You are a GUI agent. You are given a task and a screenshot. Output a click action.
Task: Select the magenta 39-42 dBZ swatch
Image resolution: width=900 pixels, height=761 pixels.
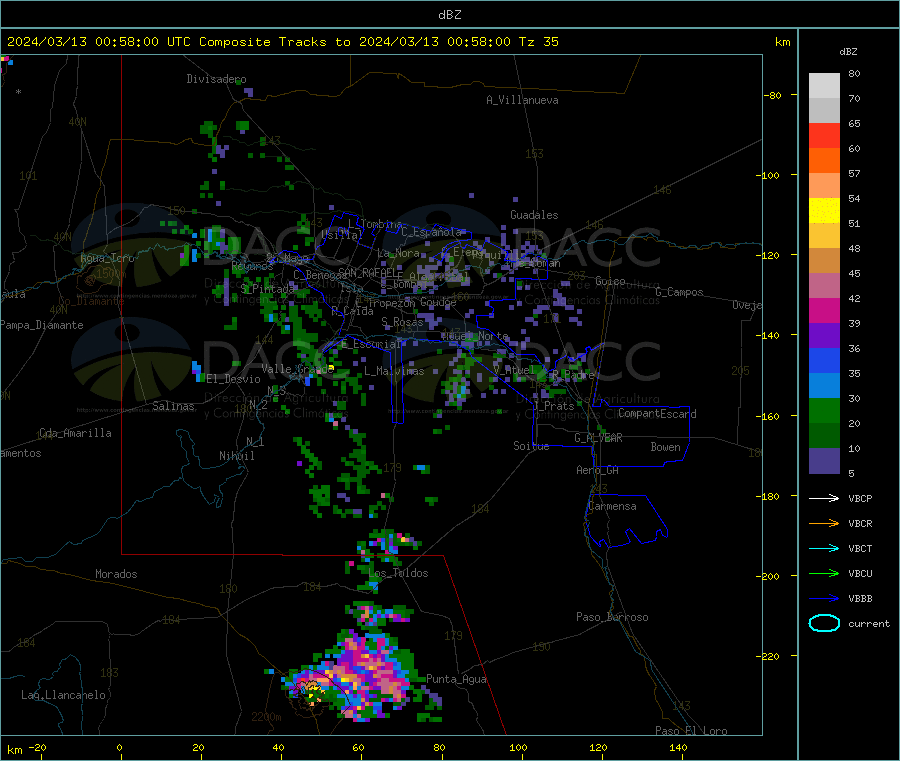[824, 310]
